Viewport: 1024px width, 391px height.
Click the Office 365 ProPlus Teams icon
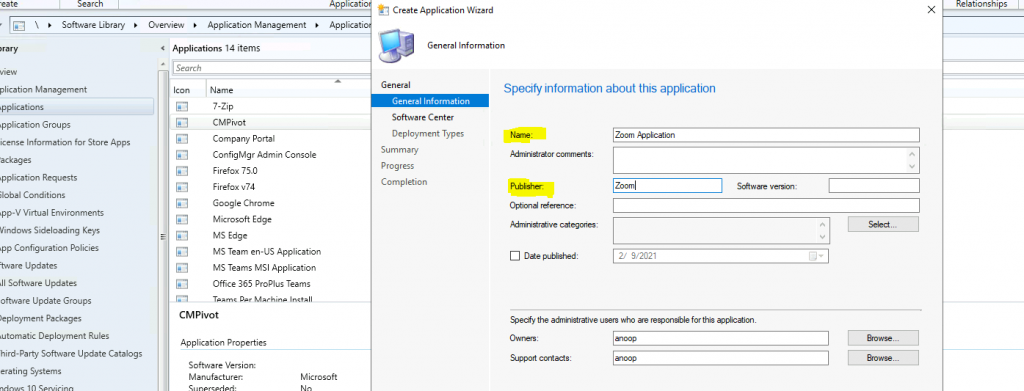[x=182, y=284]
